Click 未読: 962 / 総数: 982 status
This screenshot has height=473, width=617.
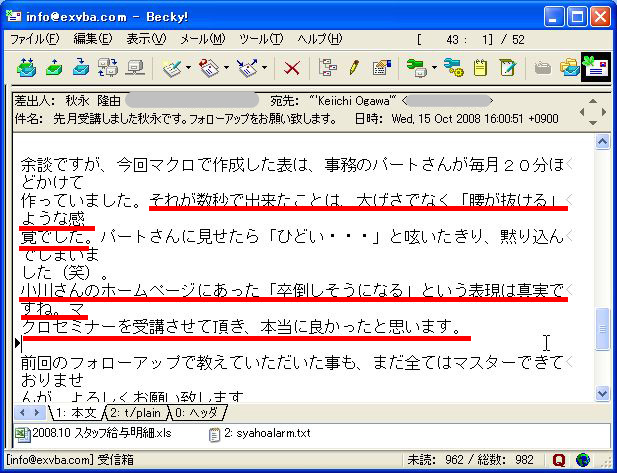click(x=471, y=460)
